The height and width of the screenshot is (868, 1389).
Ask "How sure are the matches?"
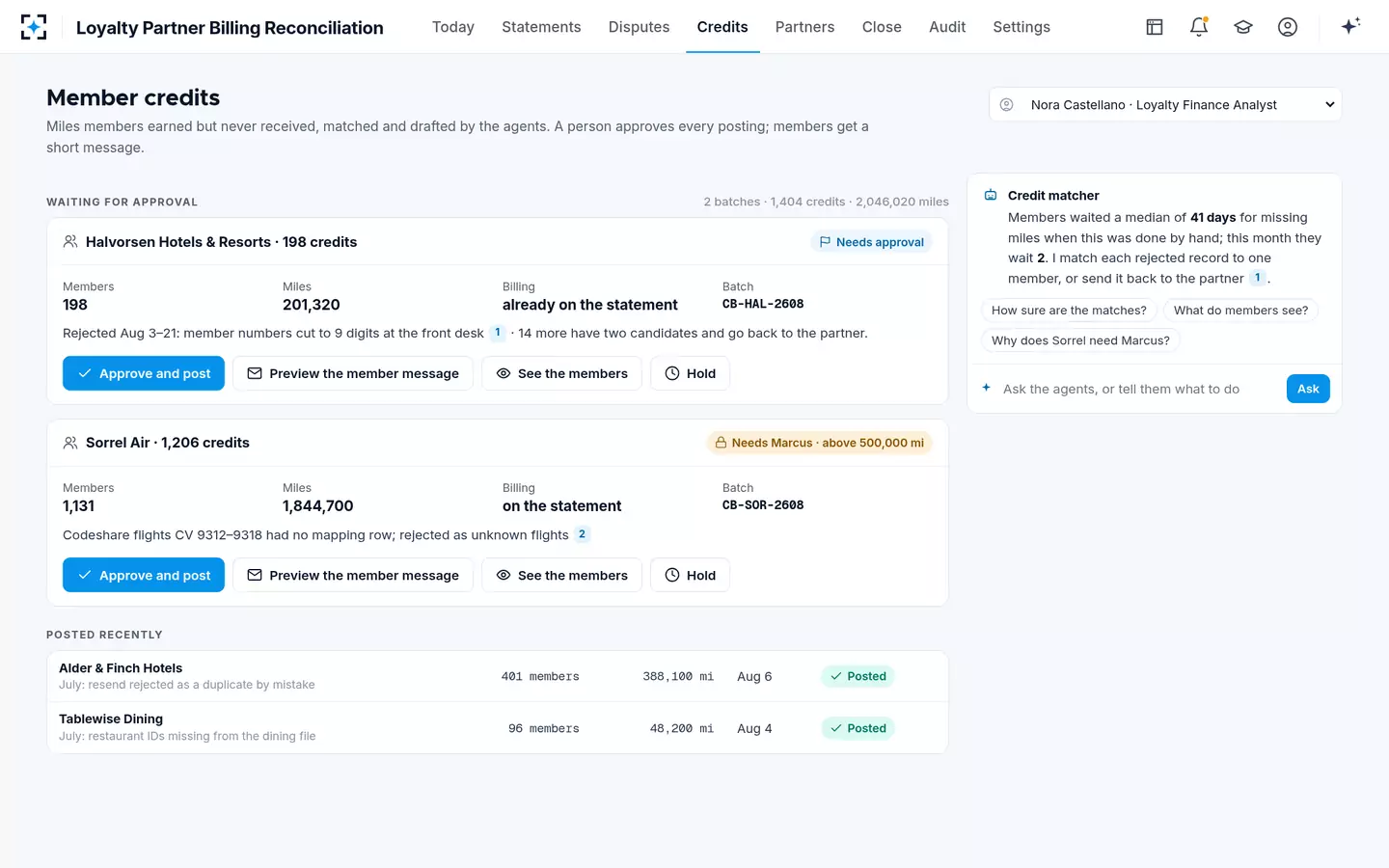(1069, 311)
